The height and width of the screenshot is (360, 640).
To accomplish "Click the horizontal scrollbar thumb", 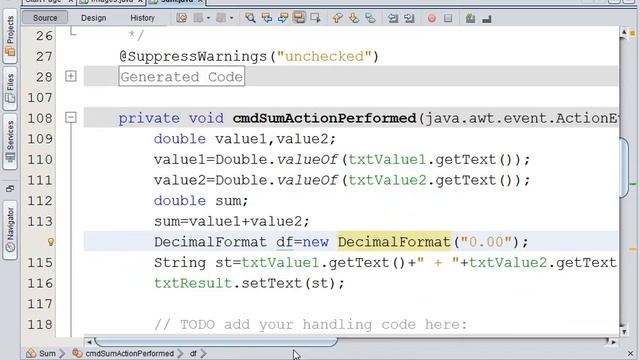I will tap(216, 341).
